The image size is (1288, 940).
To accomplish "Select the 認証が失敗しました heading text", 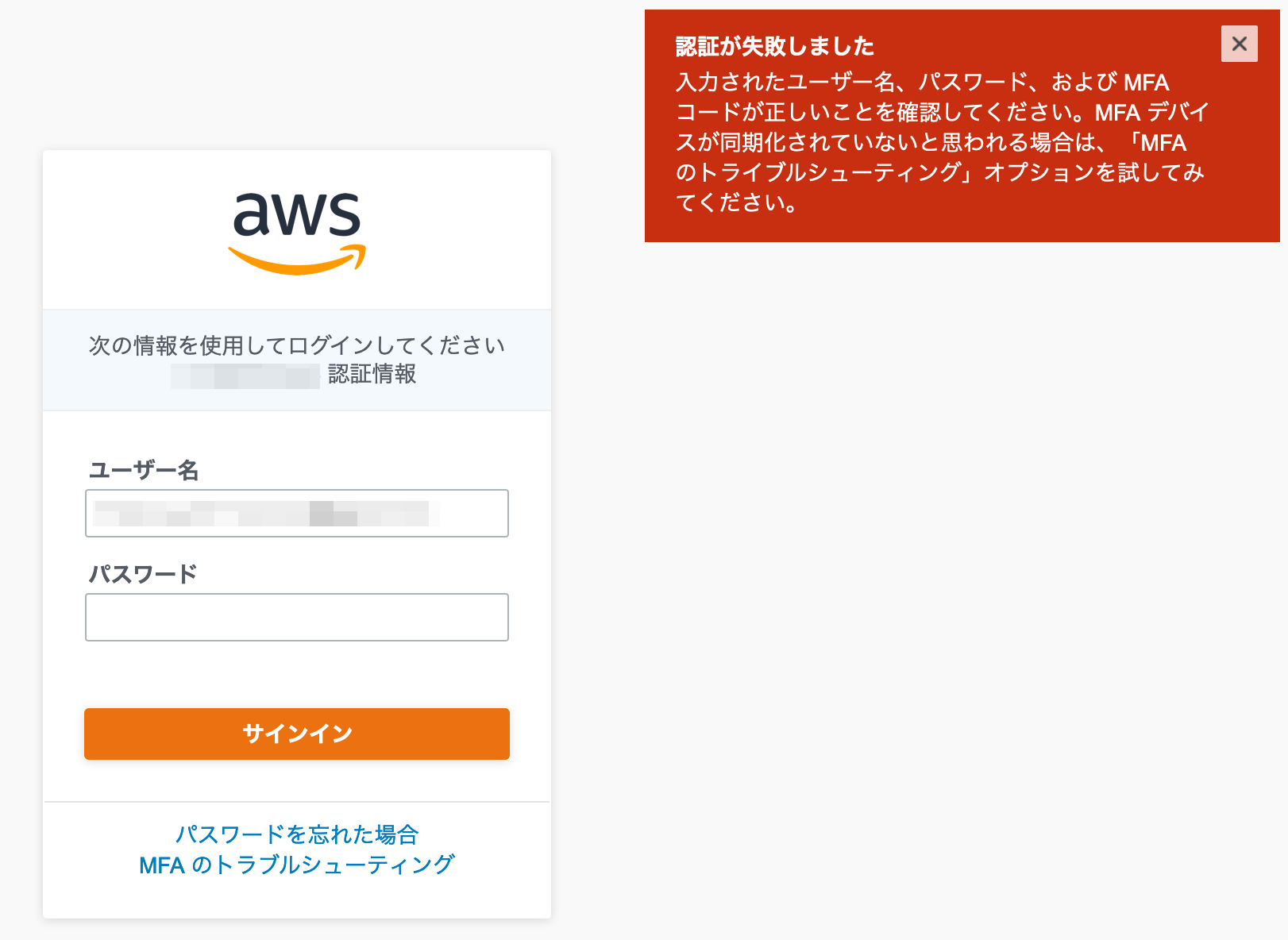I will tap(773, 47).
